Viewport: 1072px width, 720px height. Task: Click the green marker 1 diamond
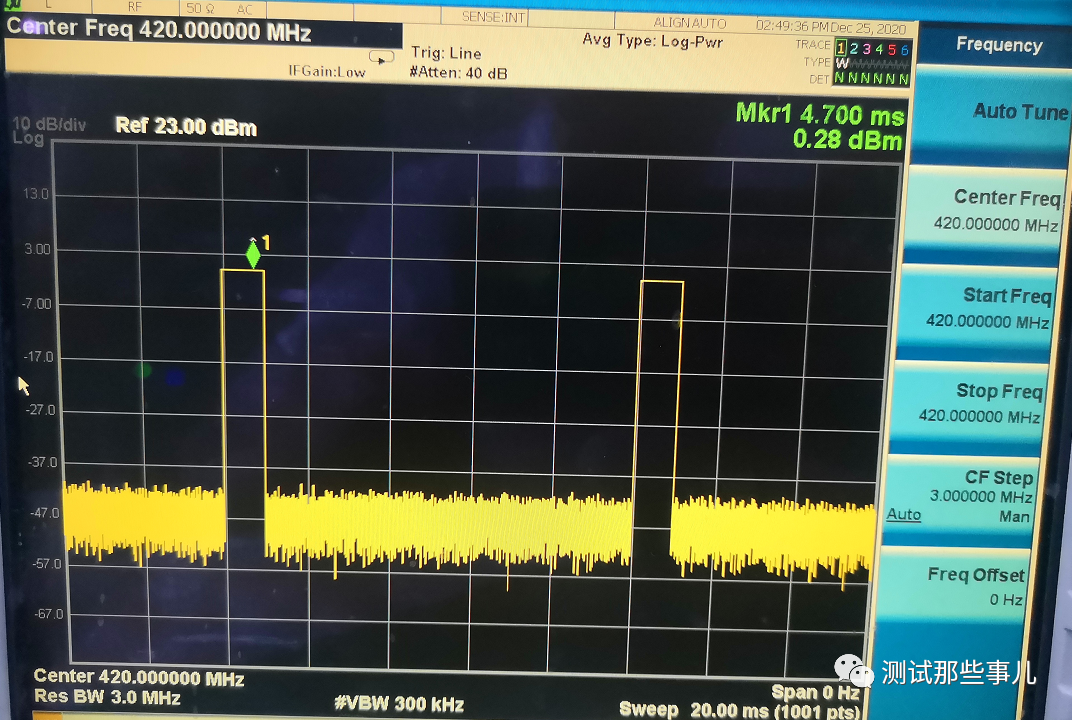(253, 255)
